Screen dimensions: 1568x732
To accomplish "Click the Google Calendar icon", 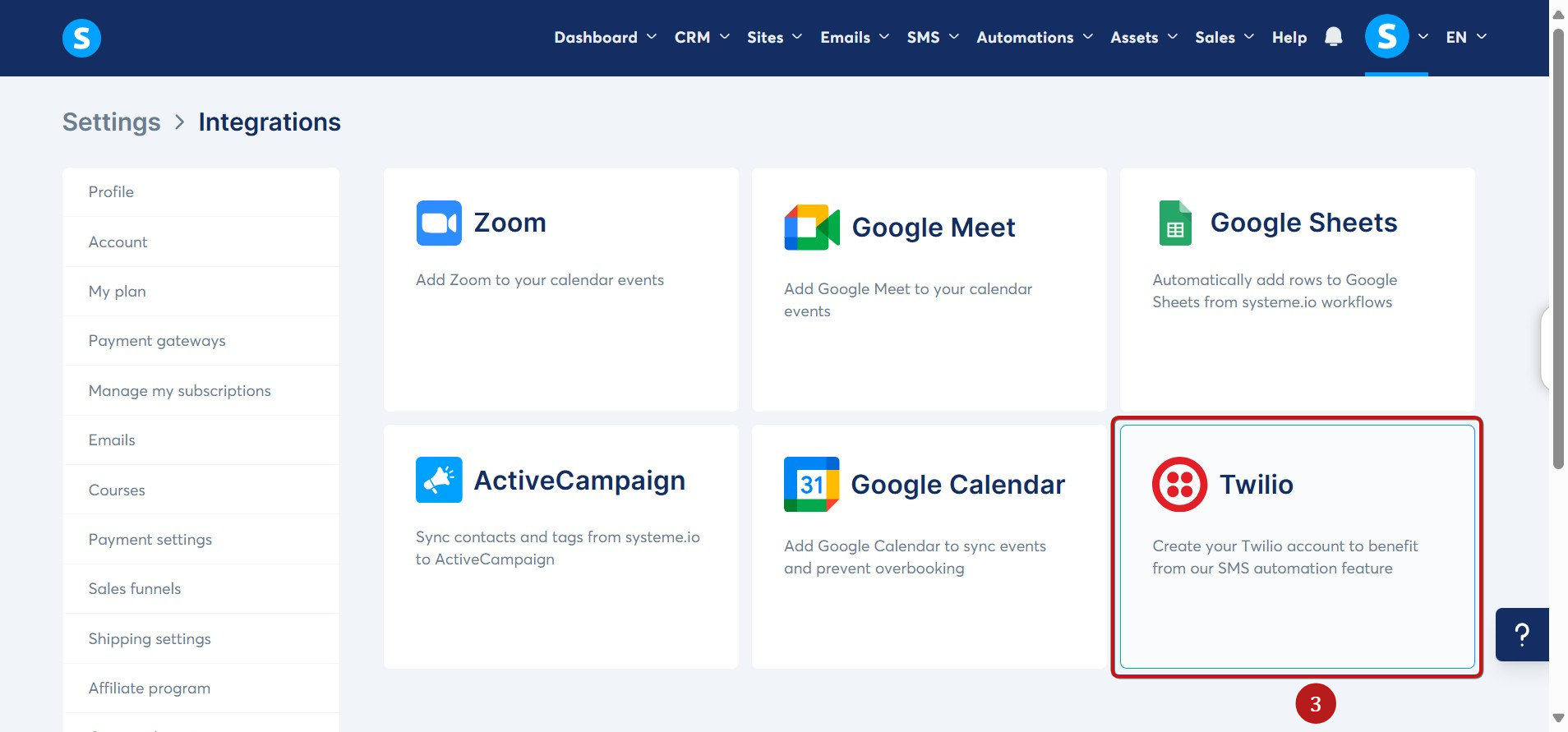I will (x=811, y=484).
